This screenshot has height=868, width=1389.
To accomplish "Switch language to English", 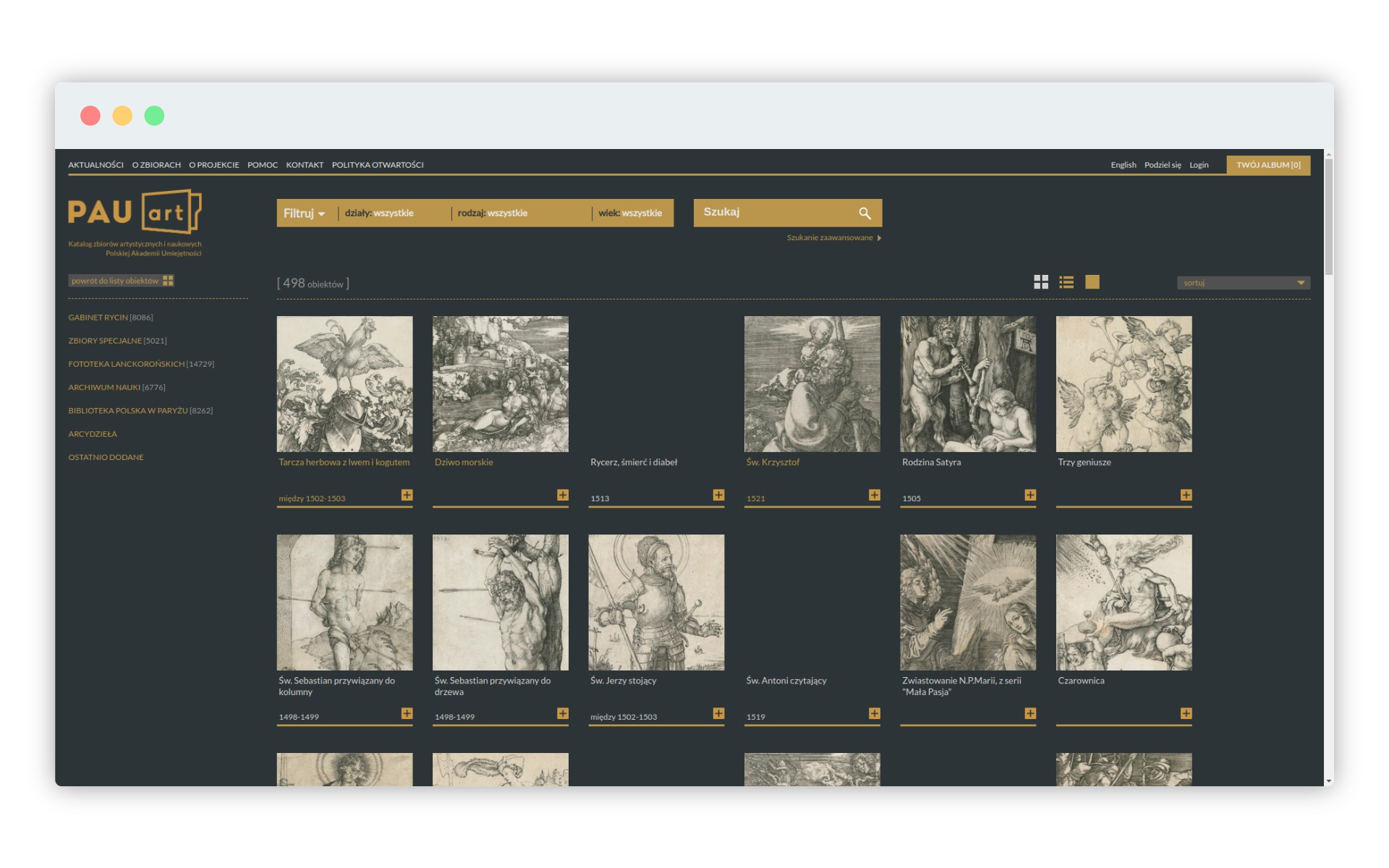I will coord(1123,165).
